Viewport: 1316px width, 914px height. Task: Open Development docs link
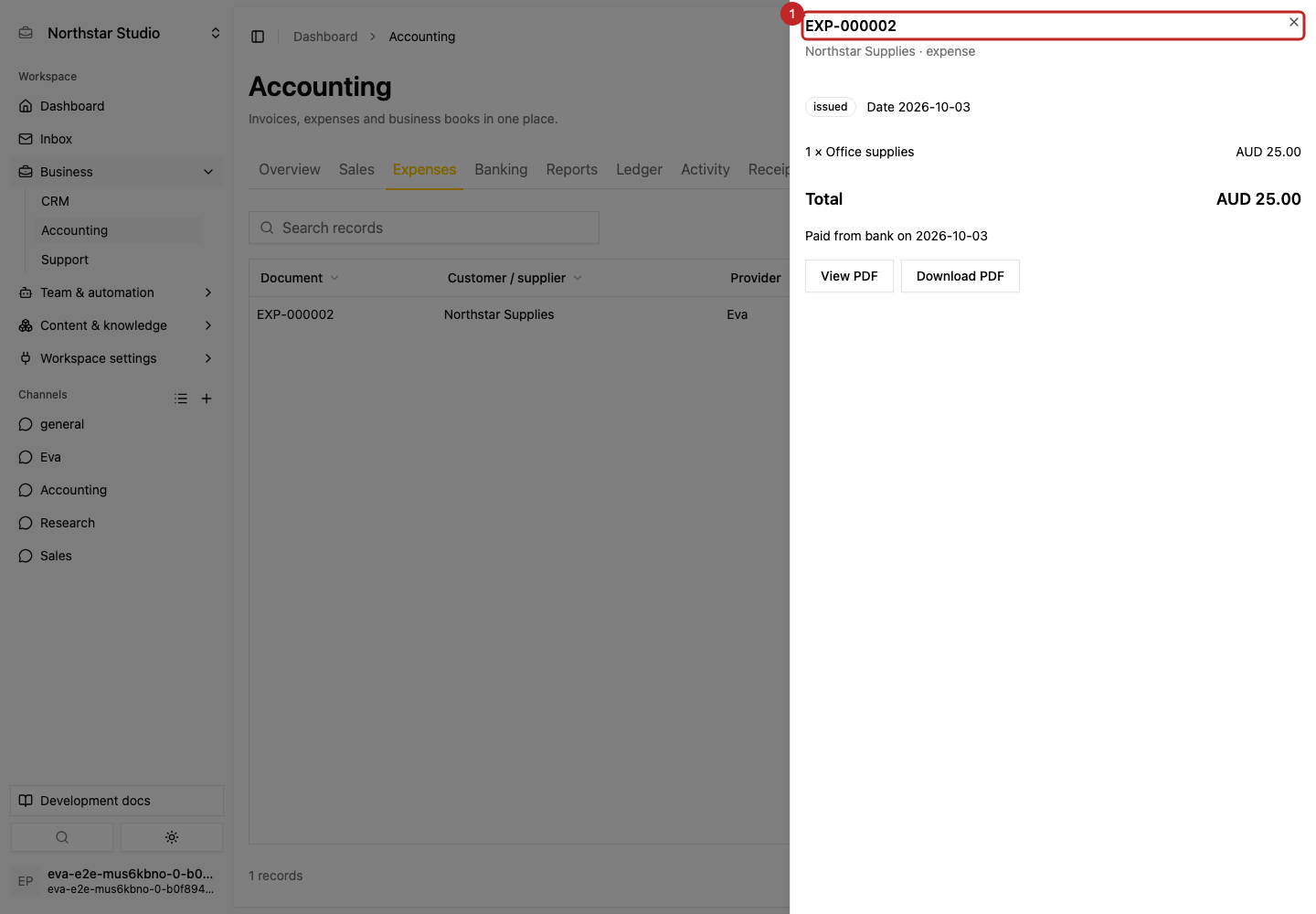click(x=117, y=801)
